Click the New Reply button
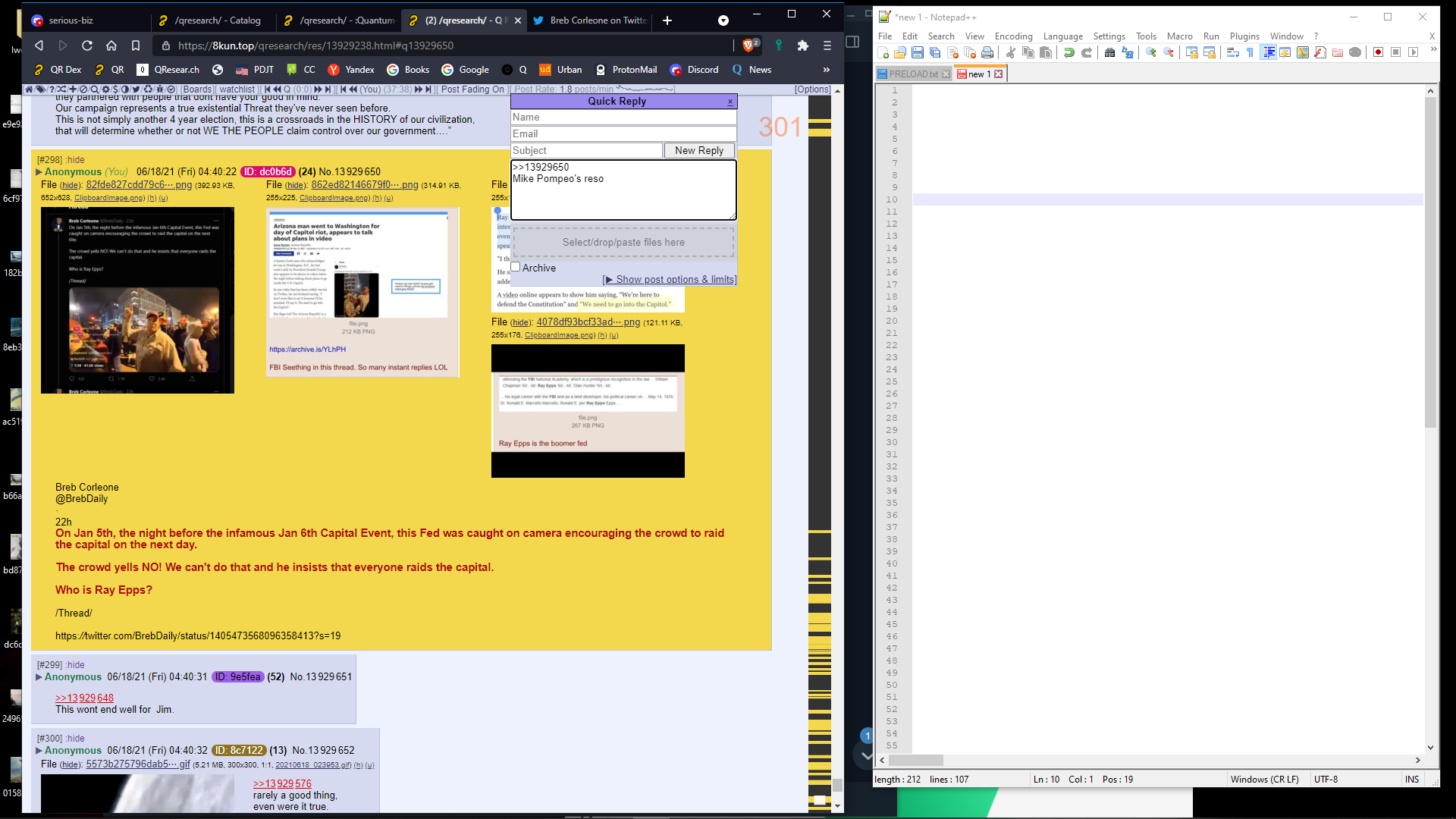 tap(699, 151)
